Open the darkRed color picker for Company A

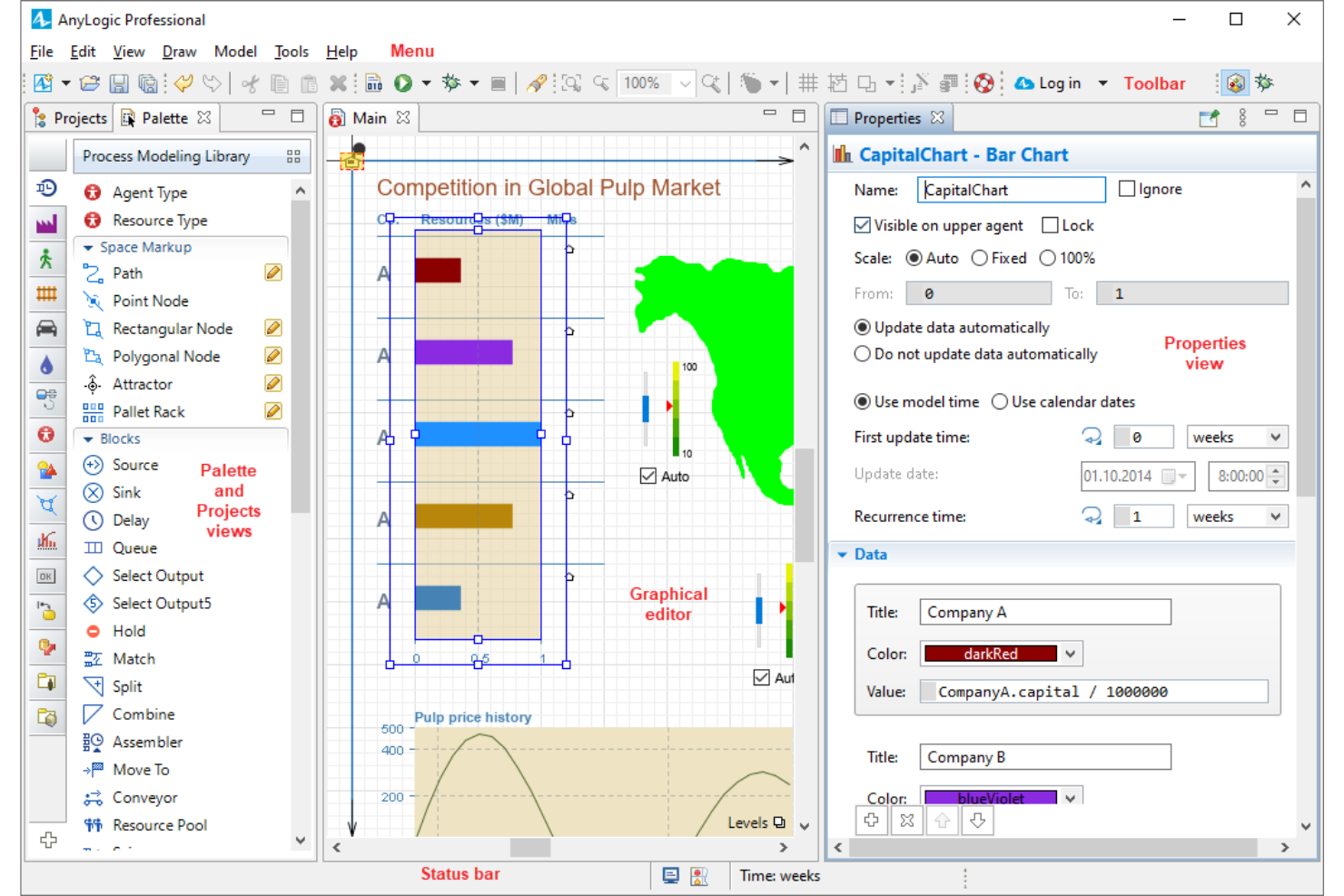(x=1069, y=653)
